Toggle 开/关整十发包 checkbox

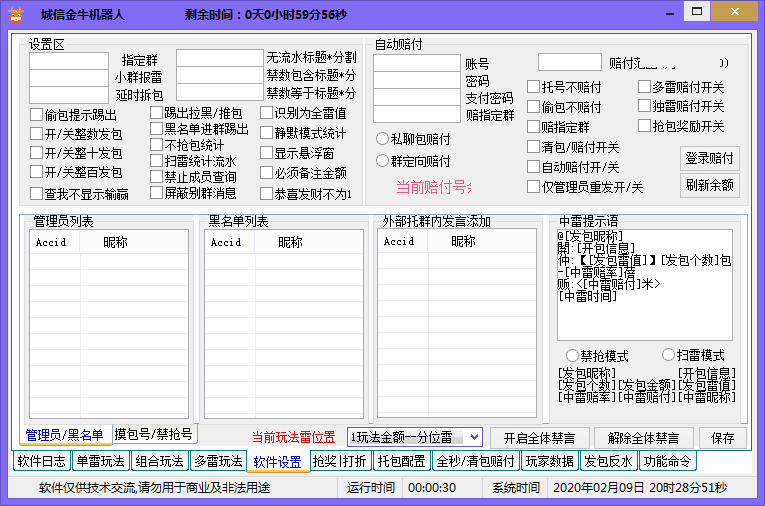[x=37, y=153]
